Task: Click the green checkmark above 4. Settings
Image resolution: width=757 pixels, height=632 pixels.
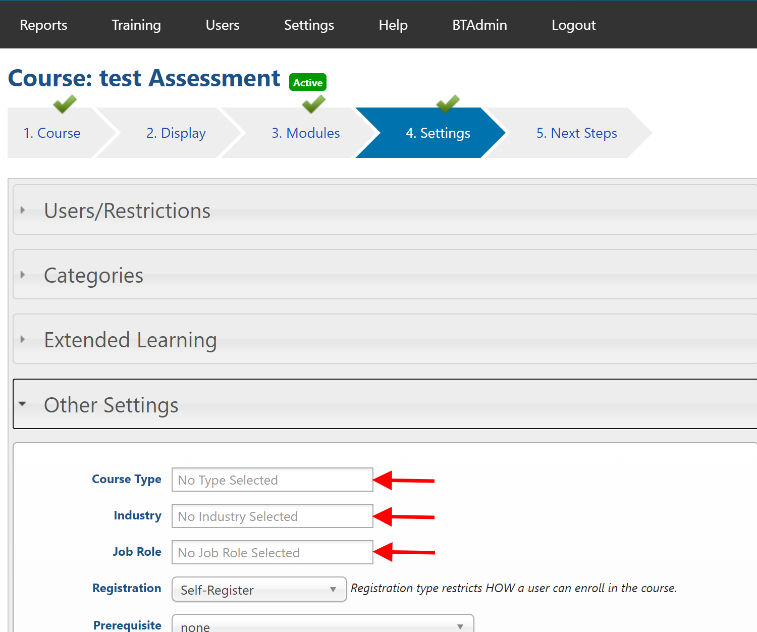Action: click(x=448, y=103)
